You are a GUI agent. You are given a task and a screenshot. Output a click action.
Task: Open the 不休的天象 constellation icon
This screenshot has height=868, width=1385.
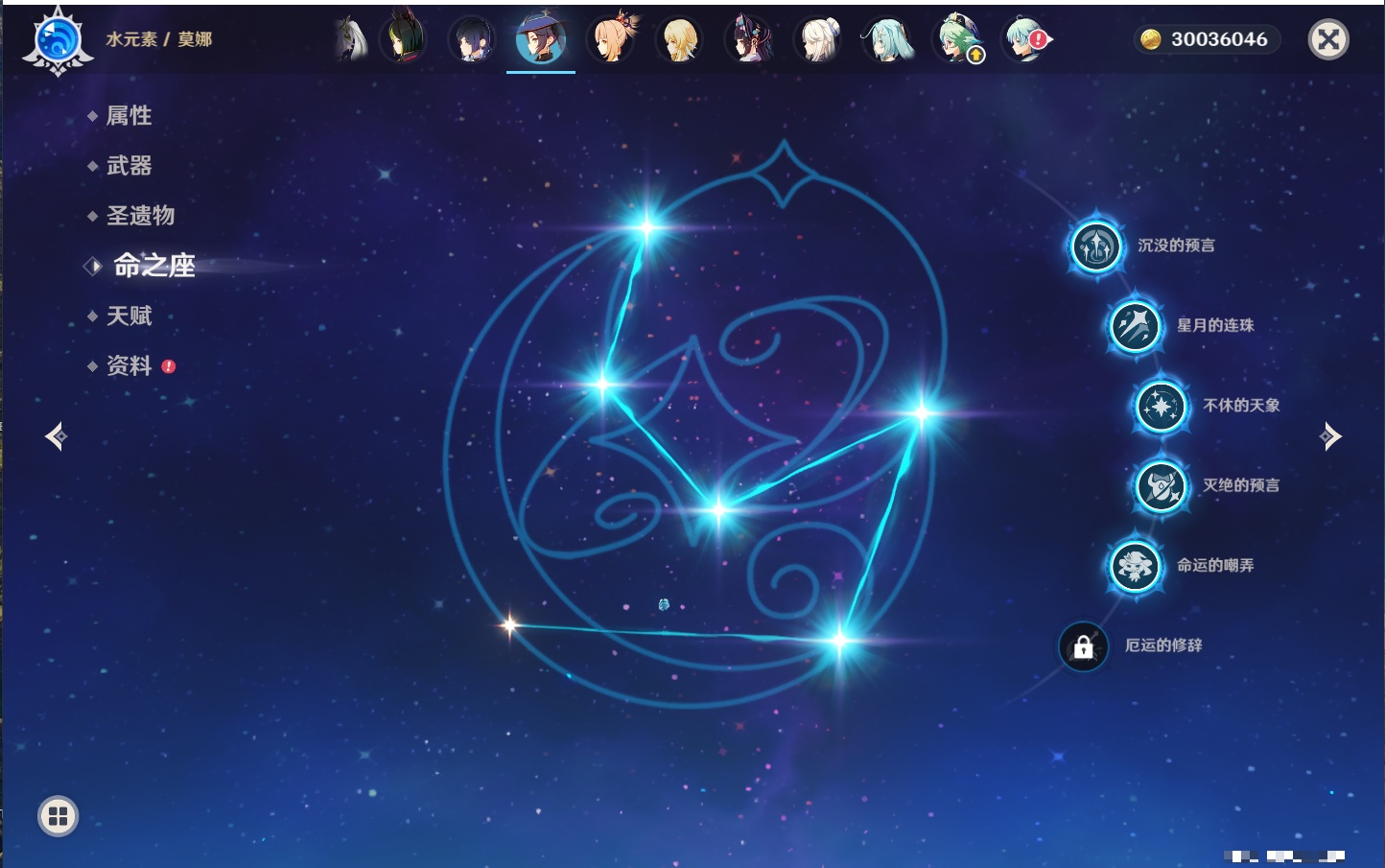coord(1162,407)
